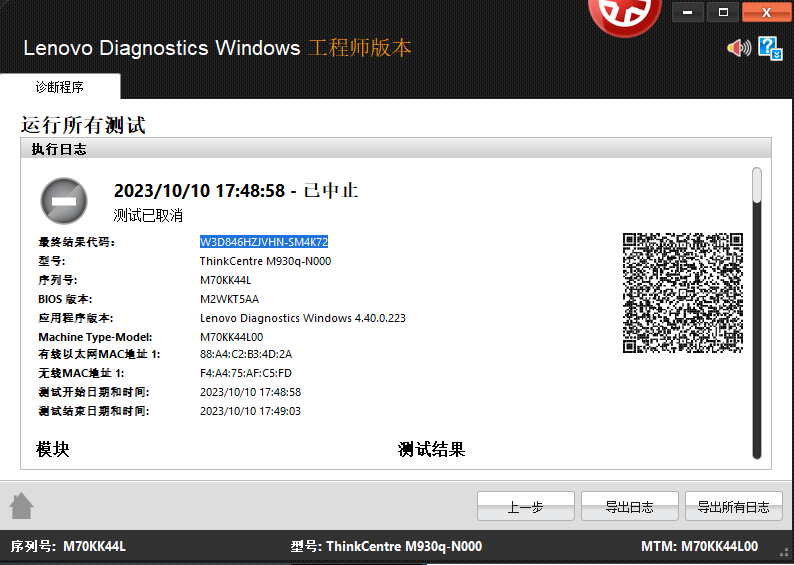Click the model ThinkCentre M930q-N000 value in the log
This screenshot has width=794, height=565.
pyautogui.click(x=265, y=261)
